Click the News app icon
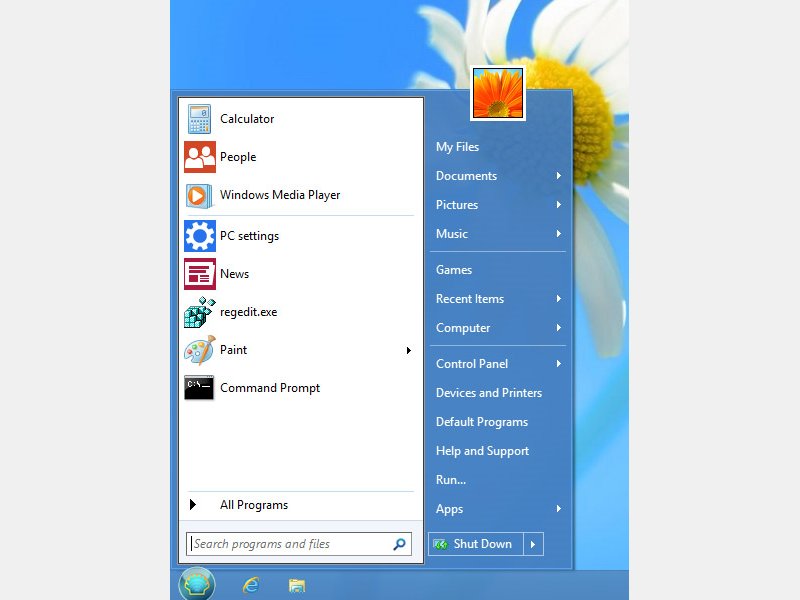 199,274
